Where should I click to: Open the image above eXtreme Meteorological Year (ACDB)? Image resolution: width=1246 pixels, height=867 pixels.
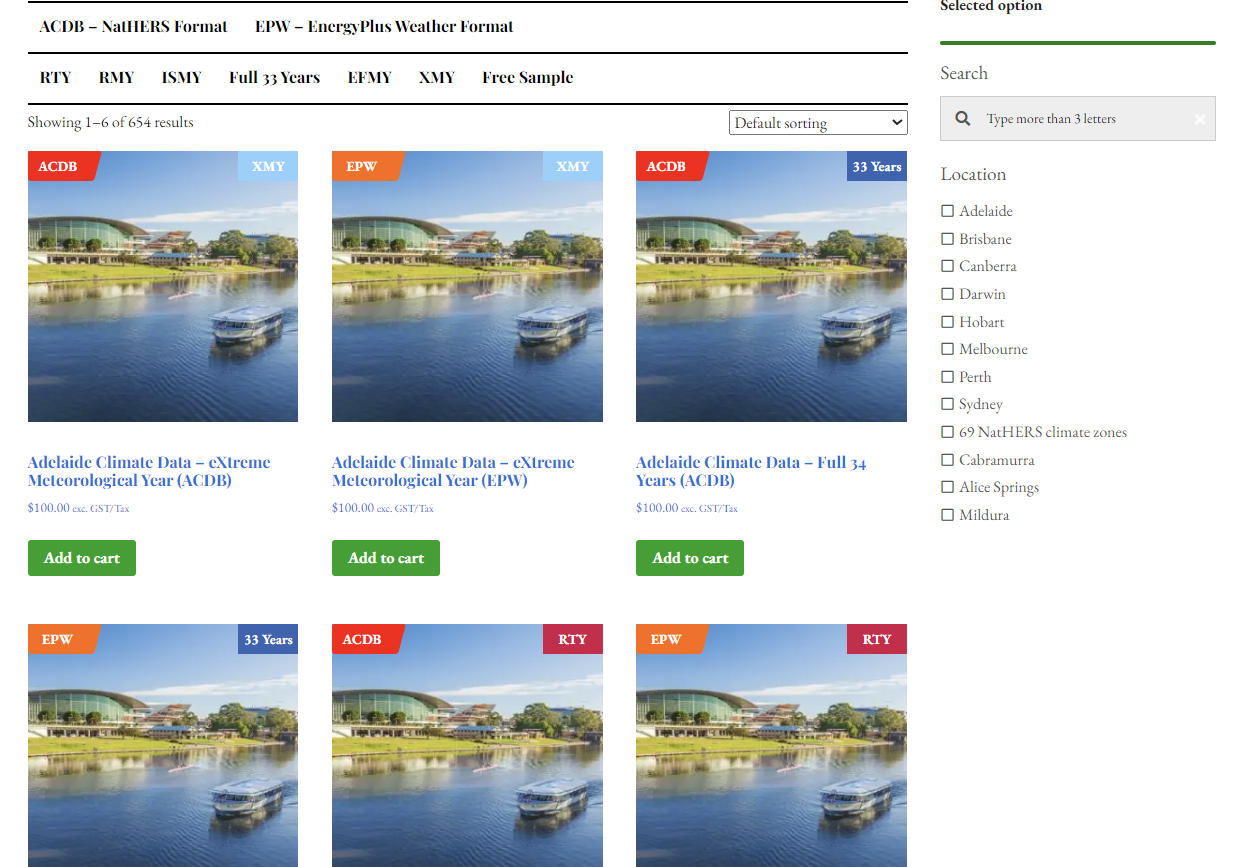coord(163,286)
